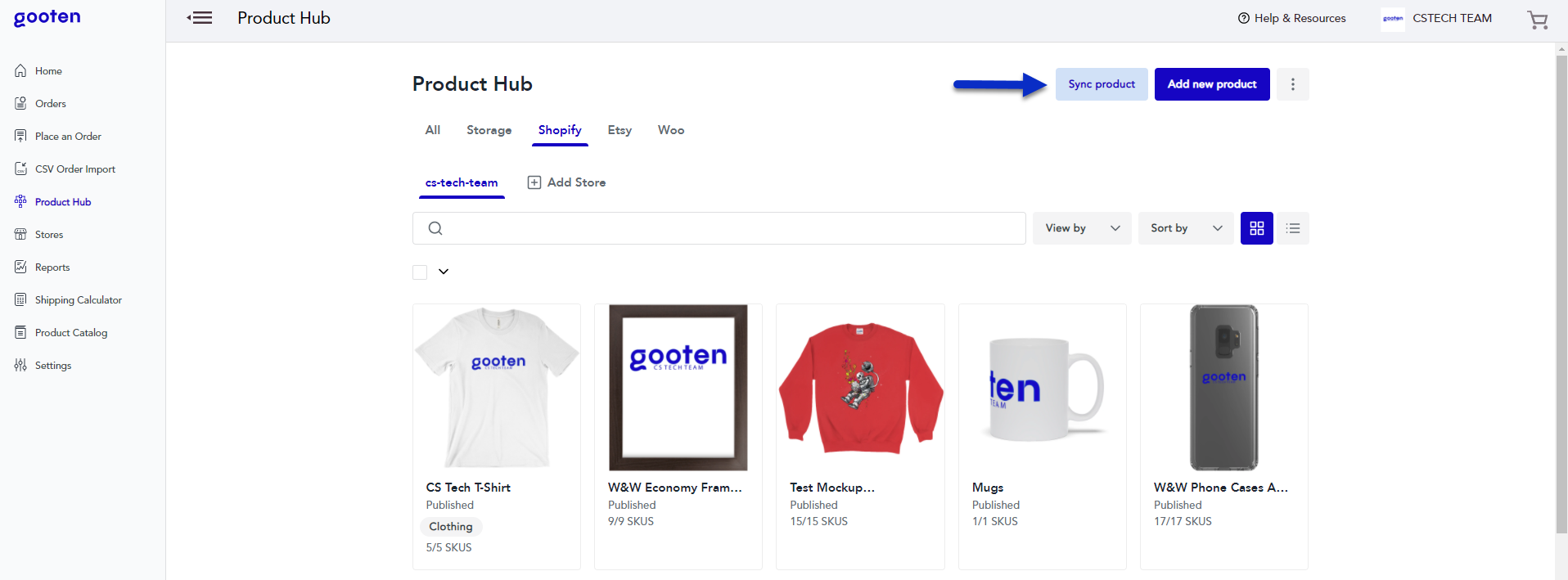Switch to the All tab
The height and width of the screenshot is (580, 1568).
433,130
